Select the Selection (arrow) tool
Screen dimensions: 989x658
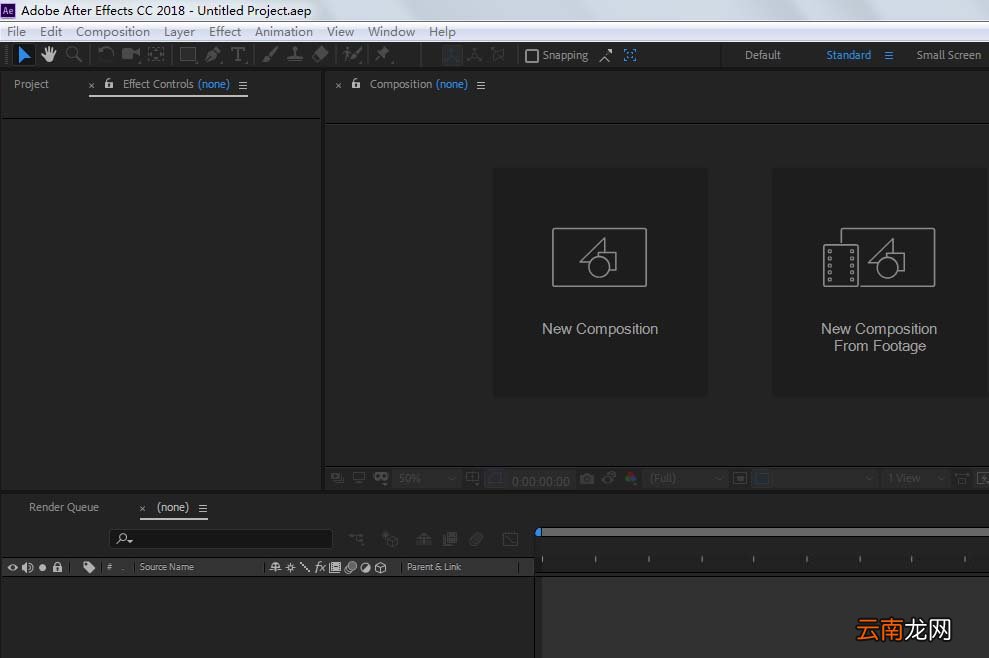(x=24, y=56)
